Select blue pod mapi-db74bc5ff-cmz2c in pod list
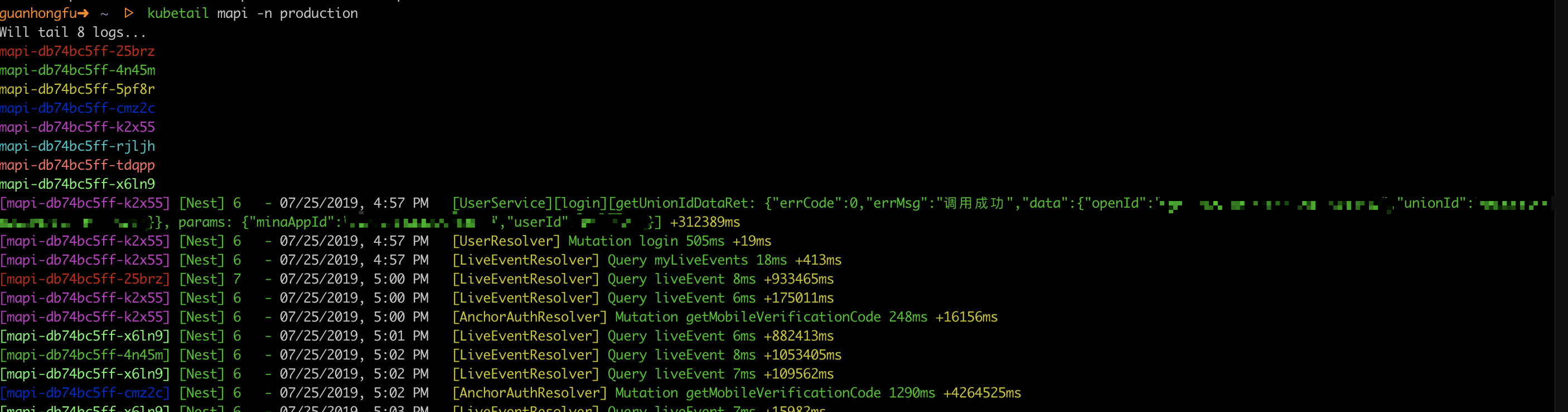1568x412 pixels. (x=78, y=108)
